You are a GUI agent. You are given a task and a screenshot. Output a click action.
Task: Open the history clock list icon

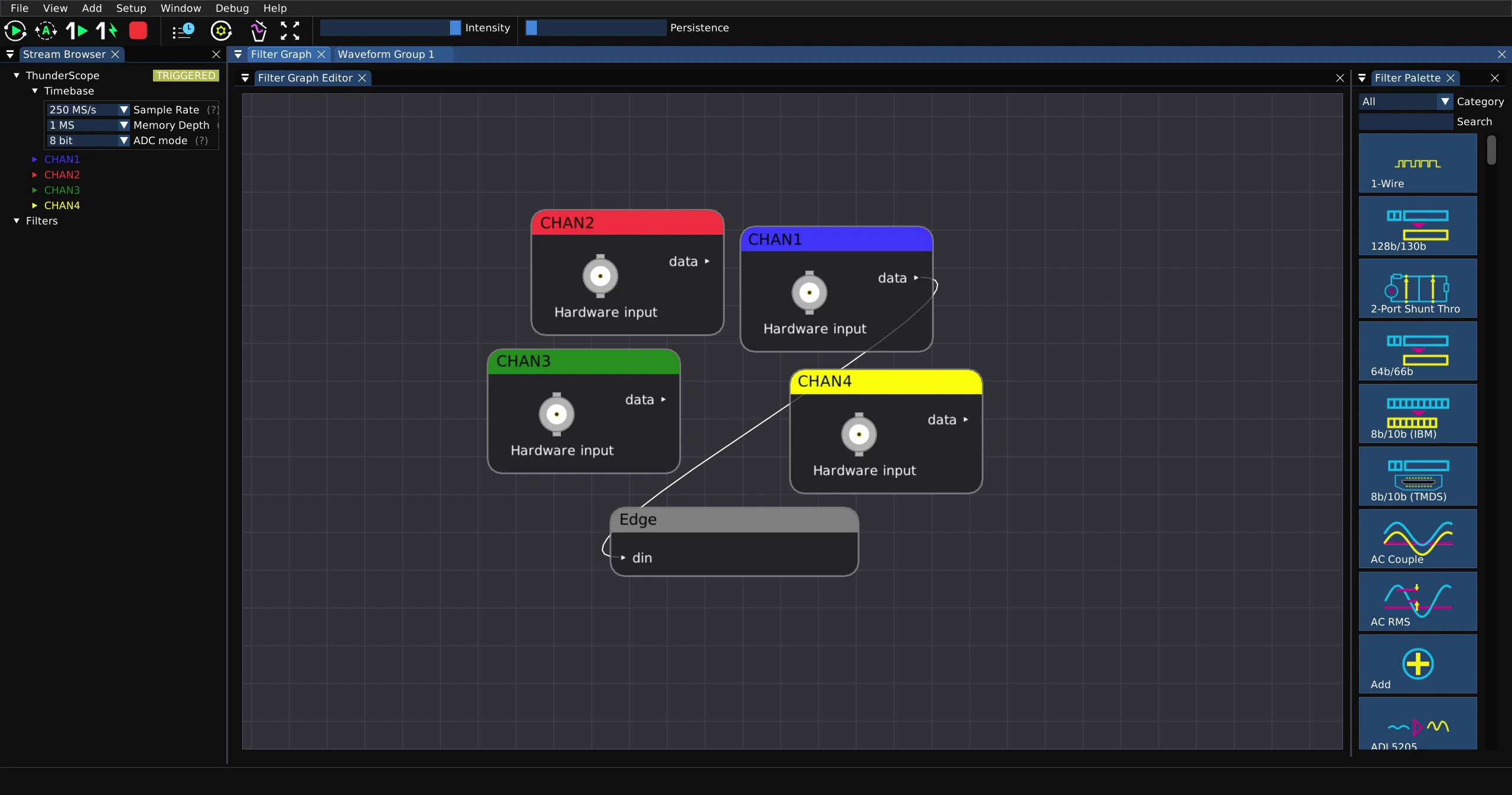coord(183,30)
